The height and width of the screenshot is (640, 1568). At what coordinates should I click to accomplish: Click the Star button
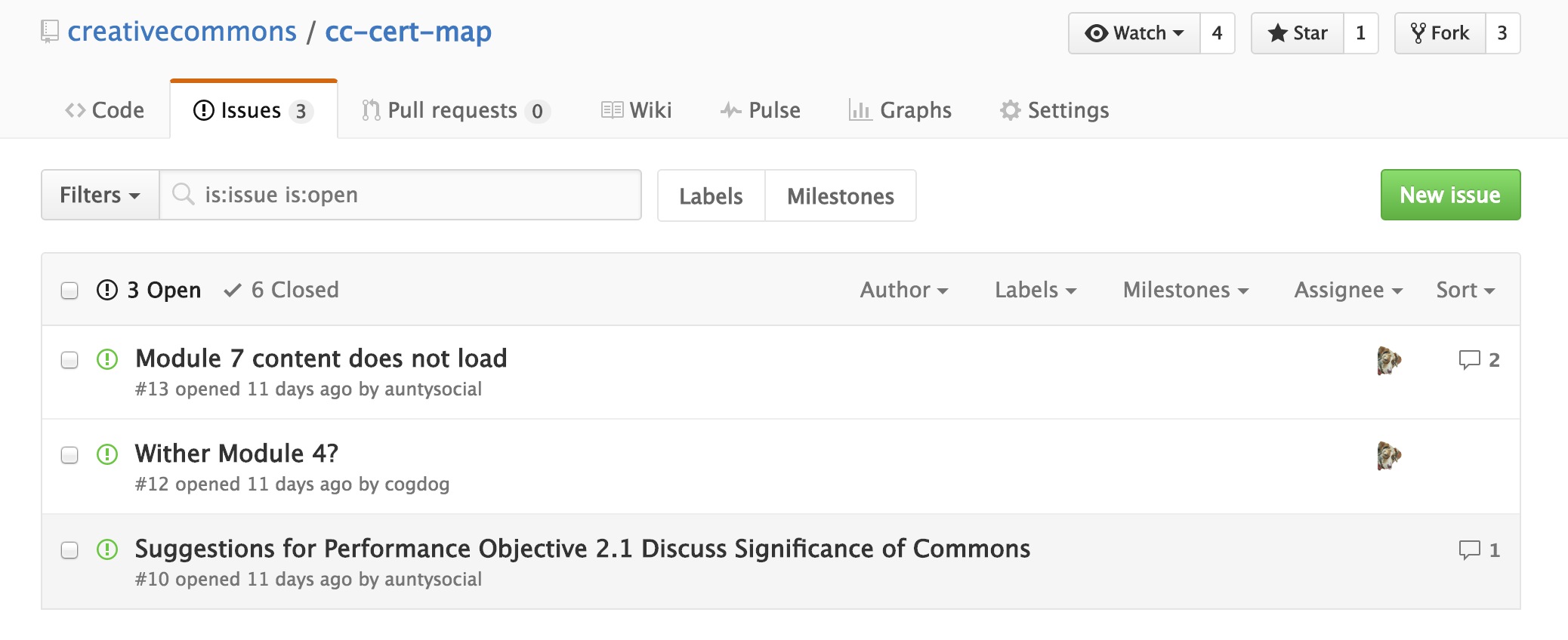[1298, 33]
